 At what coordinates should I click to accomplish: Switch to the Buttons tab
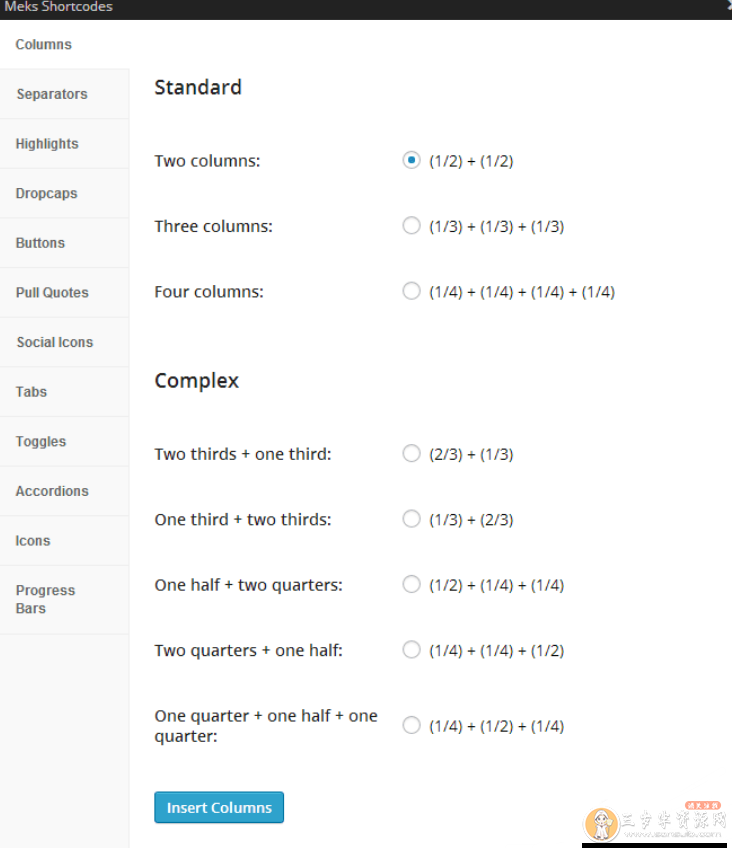[40, 243]
